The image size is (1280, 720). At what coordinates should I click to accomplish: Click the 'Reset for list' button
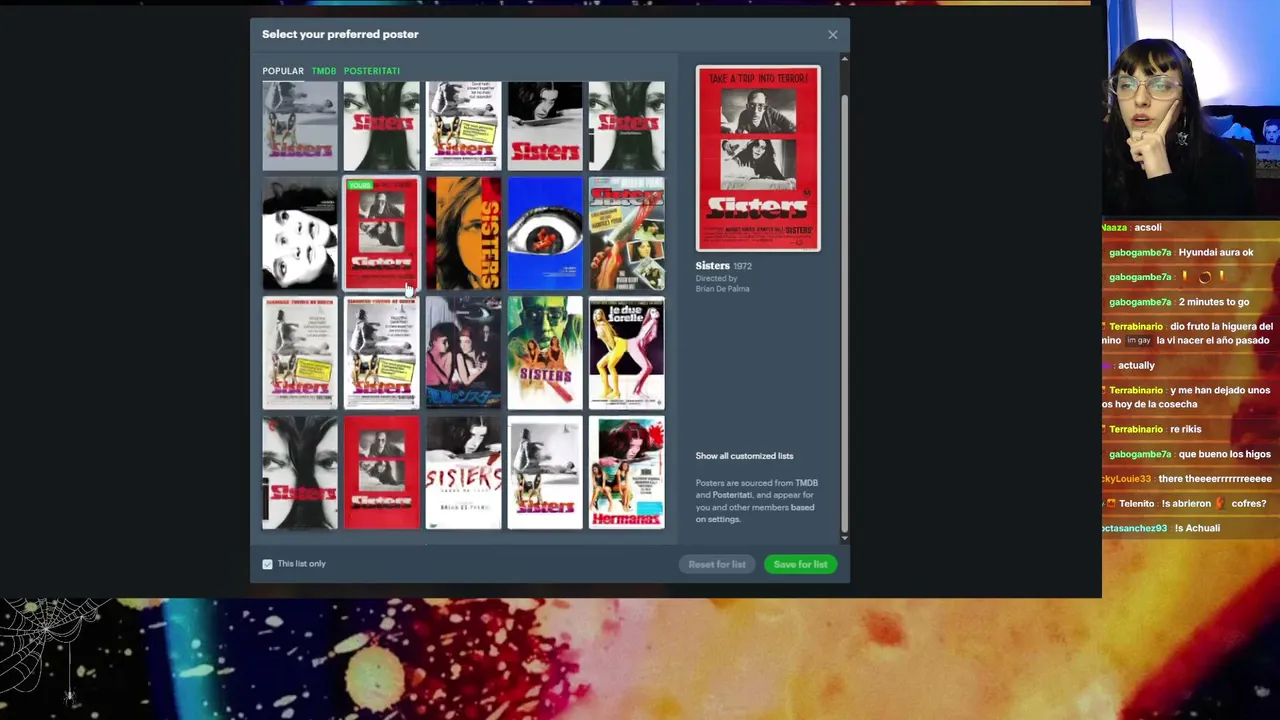pos(717,564)
